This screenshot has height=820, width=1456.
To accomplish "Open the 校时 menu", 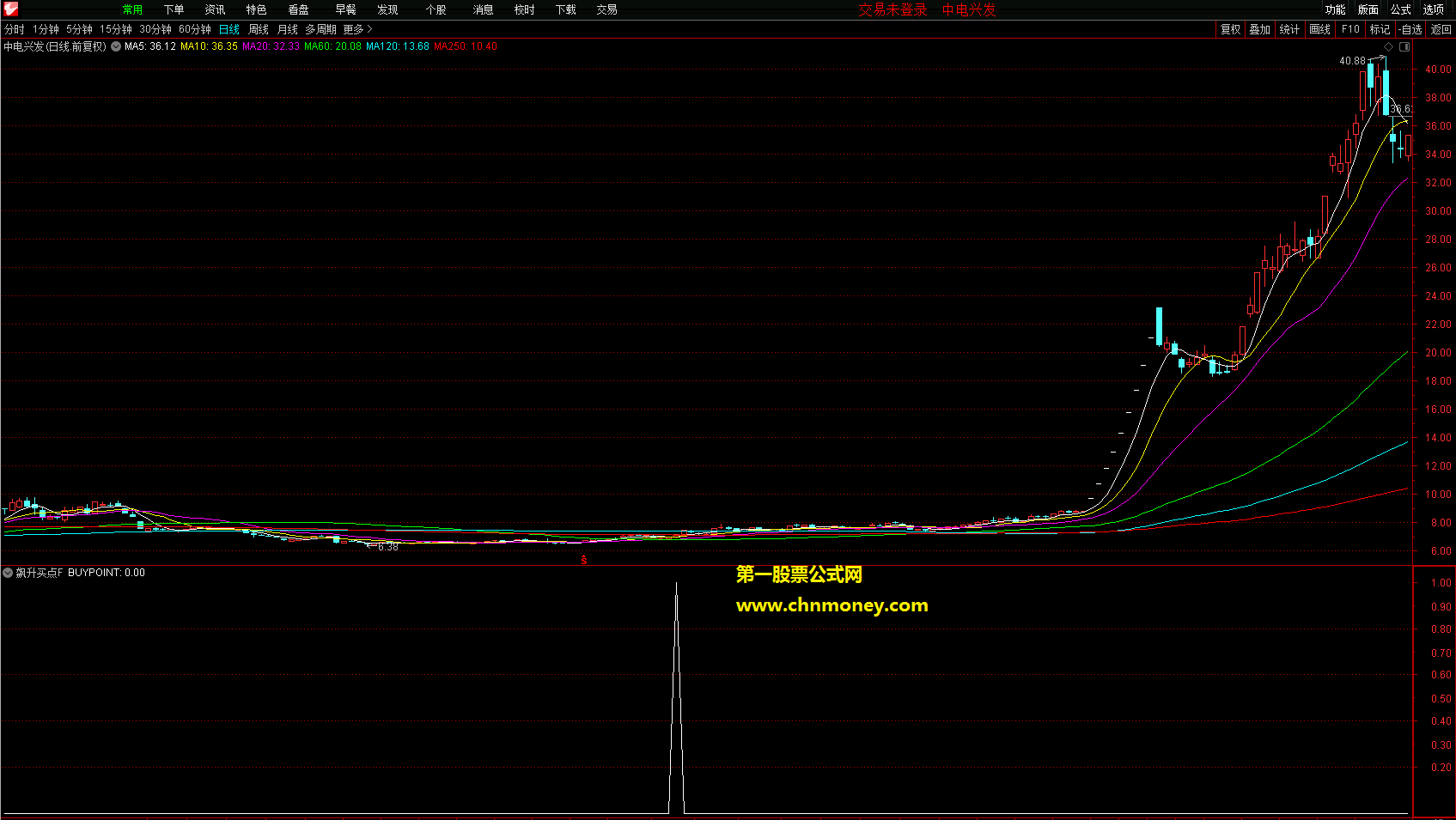I will coord(524,9).
